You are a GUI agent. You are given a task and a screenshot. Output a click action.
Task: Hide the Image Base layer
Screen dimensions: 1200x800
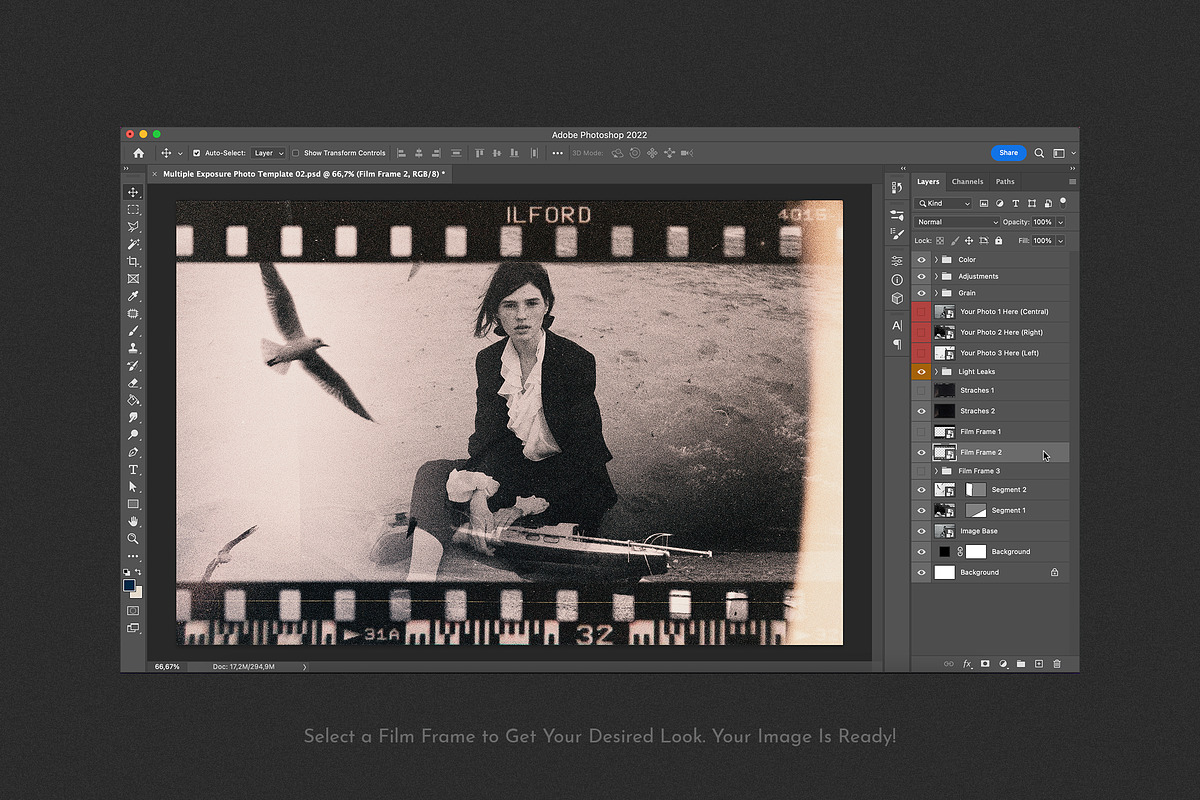click(922, 531)
